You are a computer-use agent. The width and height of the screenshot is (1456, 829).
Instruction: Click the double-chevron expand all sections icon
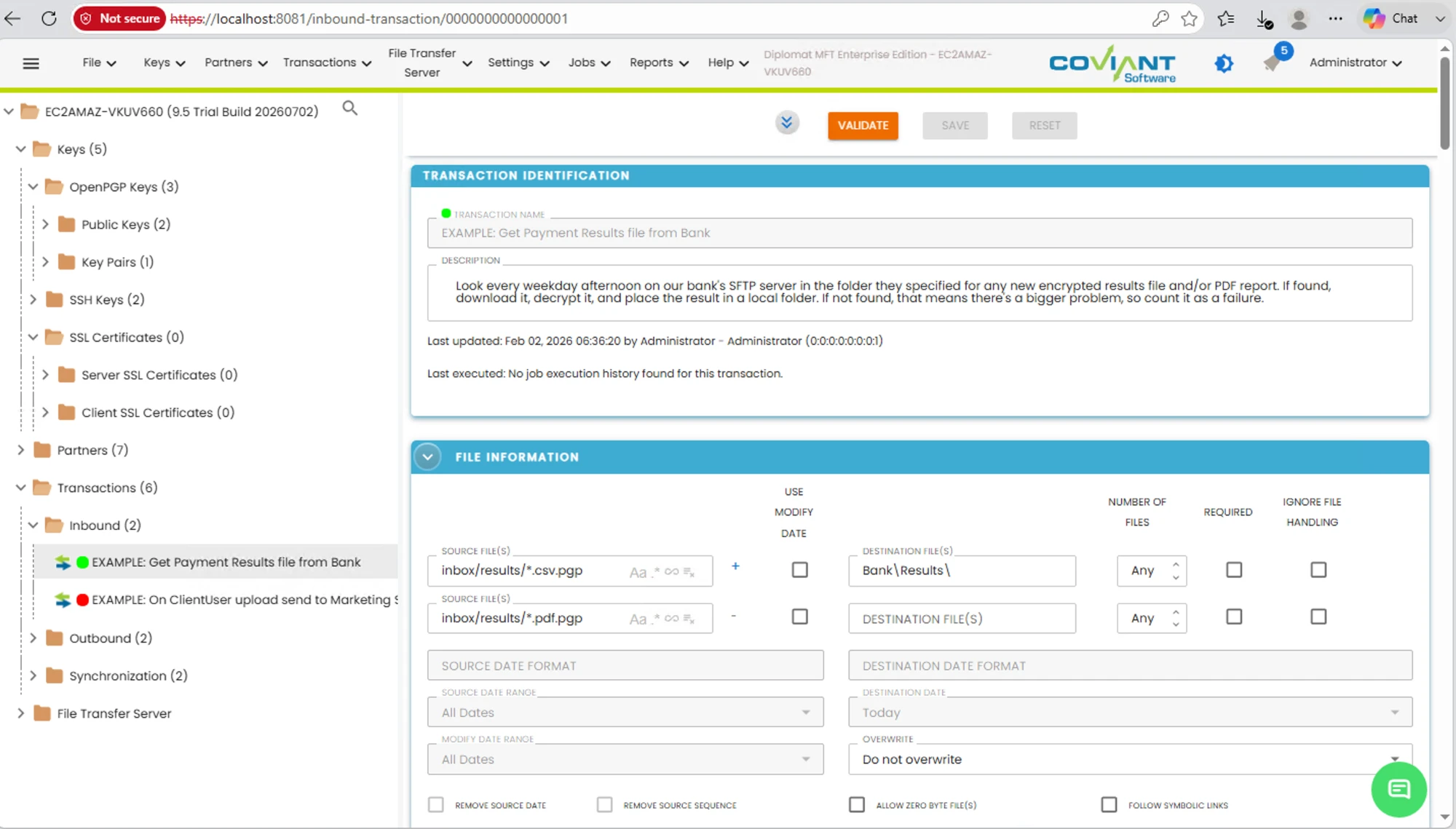point(787,122)
